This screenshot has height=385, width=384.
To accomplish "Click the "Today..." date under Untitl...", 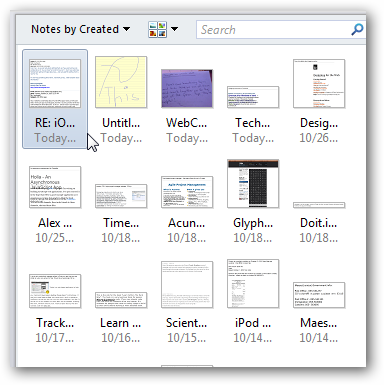I will click(x=121, y=138).
